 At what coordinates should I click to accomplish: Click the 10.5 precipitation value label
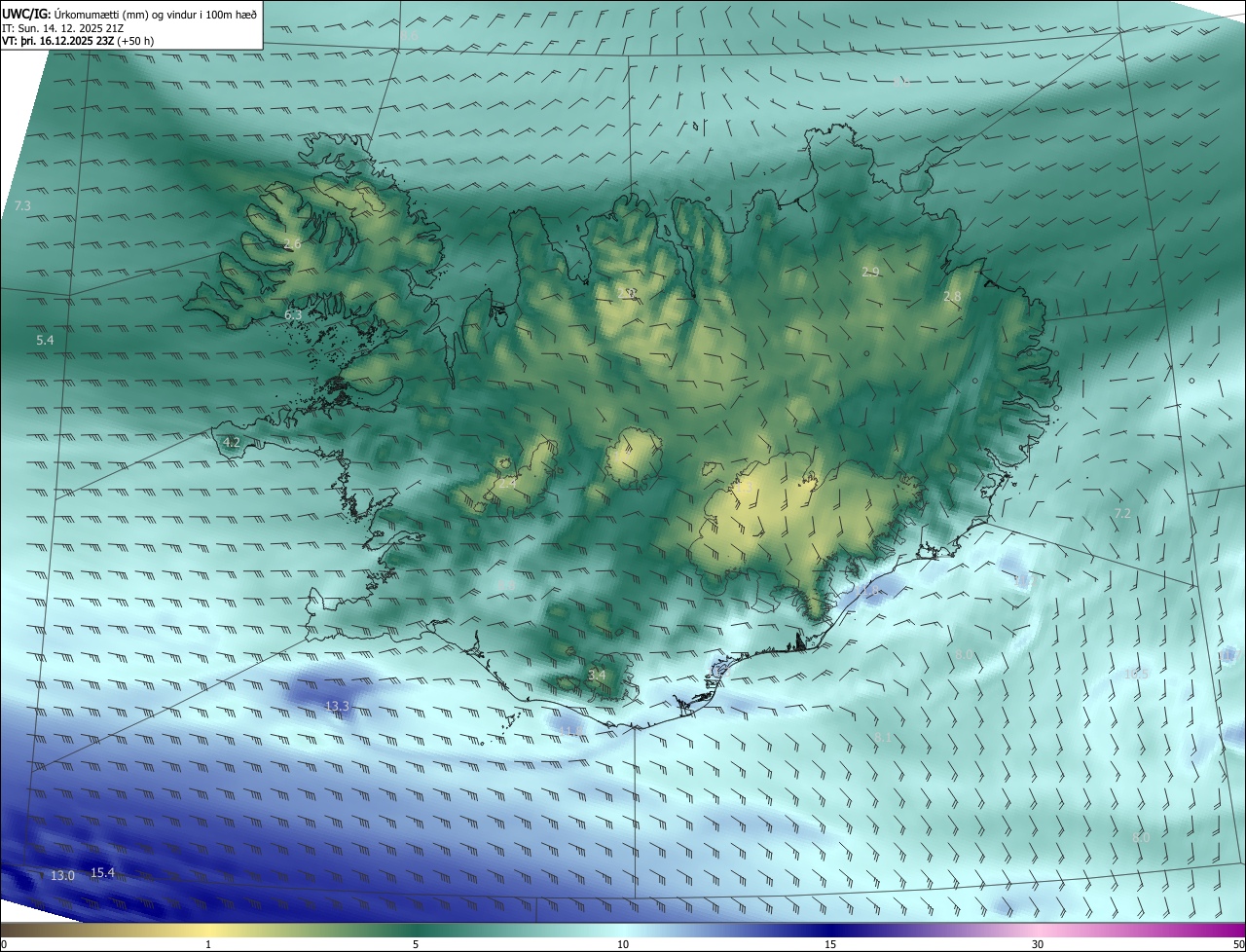1136,674
